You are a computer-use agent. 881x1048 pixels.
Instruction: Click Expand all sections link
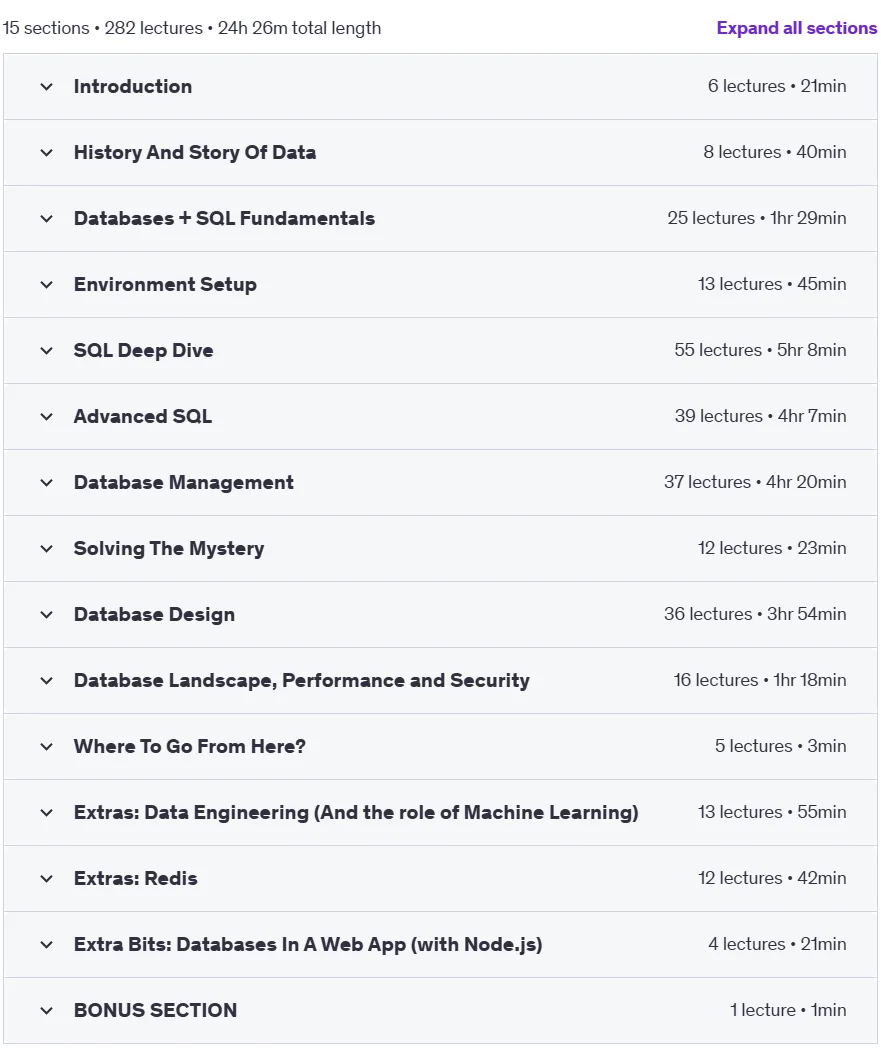tap(796, 28)
